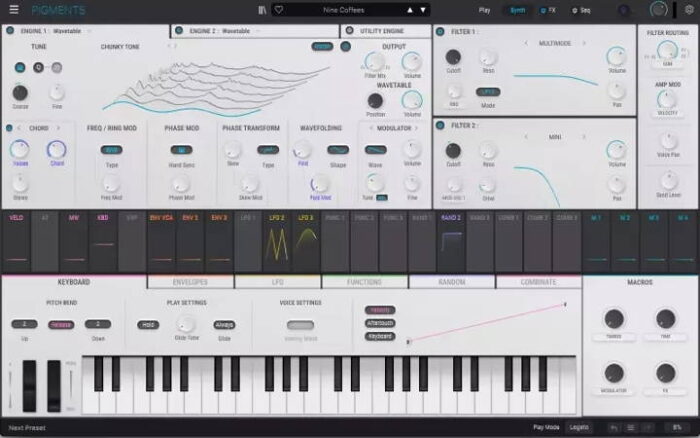Open the Legato play mode dropdown
Screen dimensions: 700x438
tap(579, 427)
